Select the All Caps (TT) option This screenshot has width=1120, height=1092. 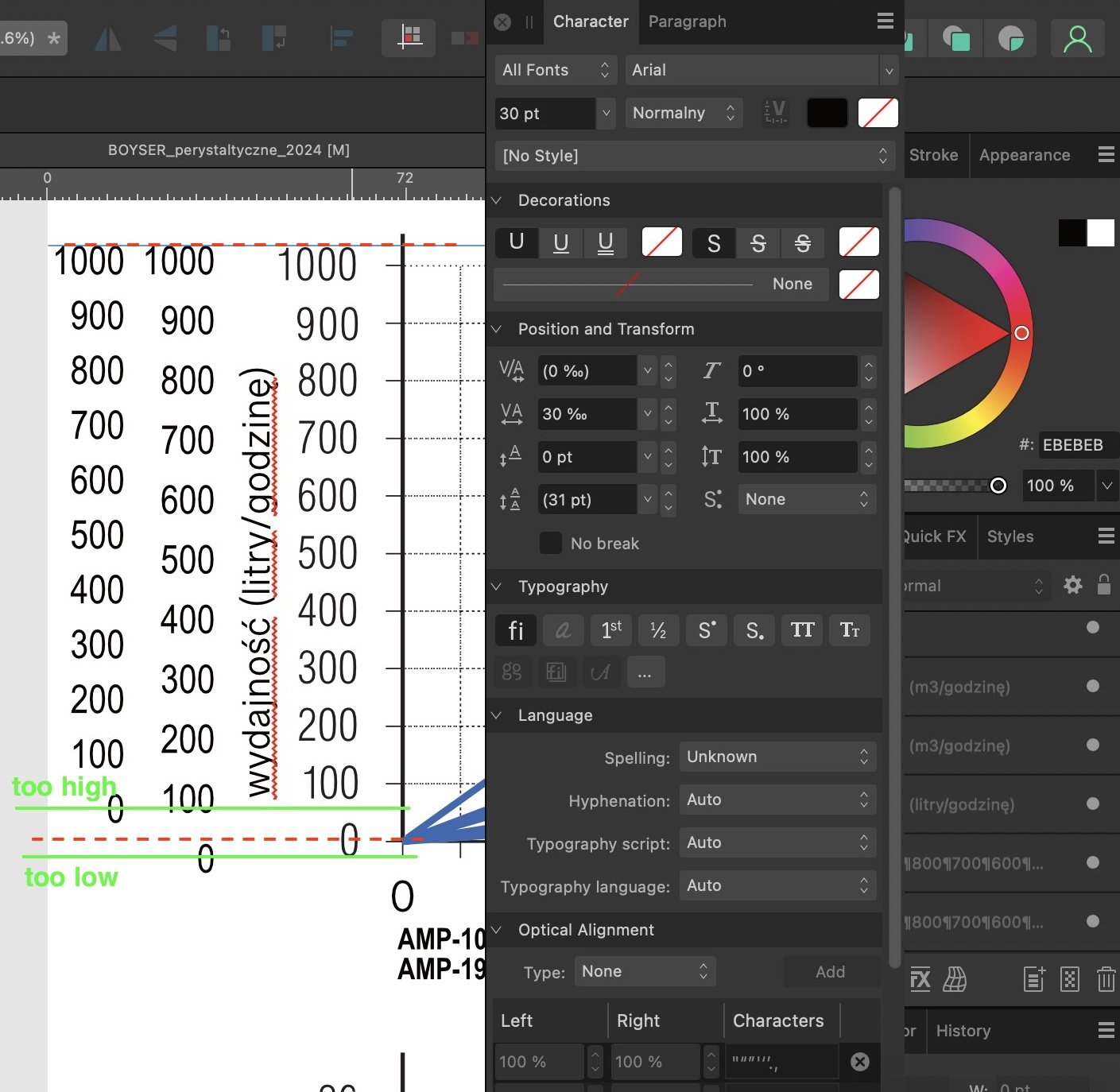click(x=801, y=630)
